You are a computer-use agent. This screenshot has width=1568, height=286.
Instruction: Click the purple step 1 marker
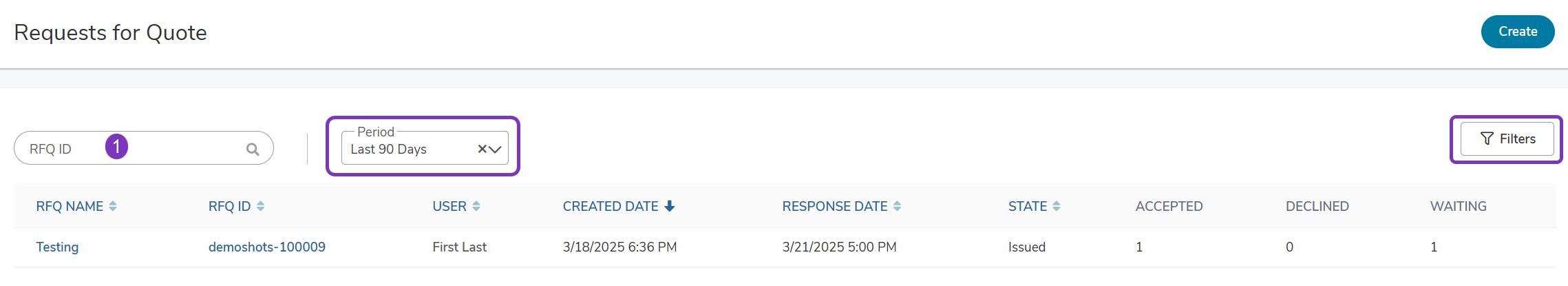pos(116,146)
